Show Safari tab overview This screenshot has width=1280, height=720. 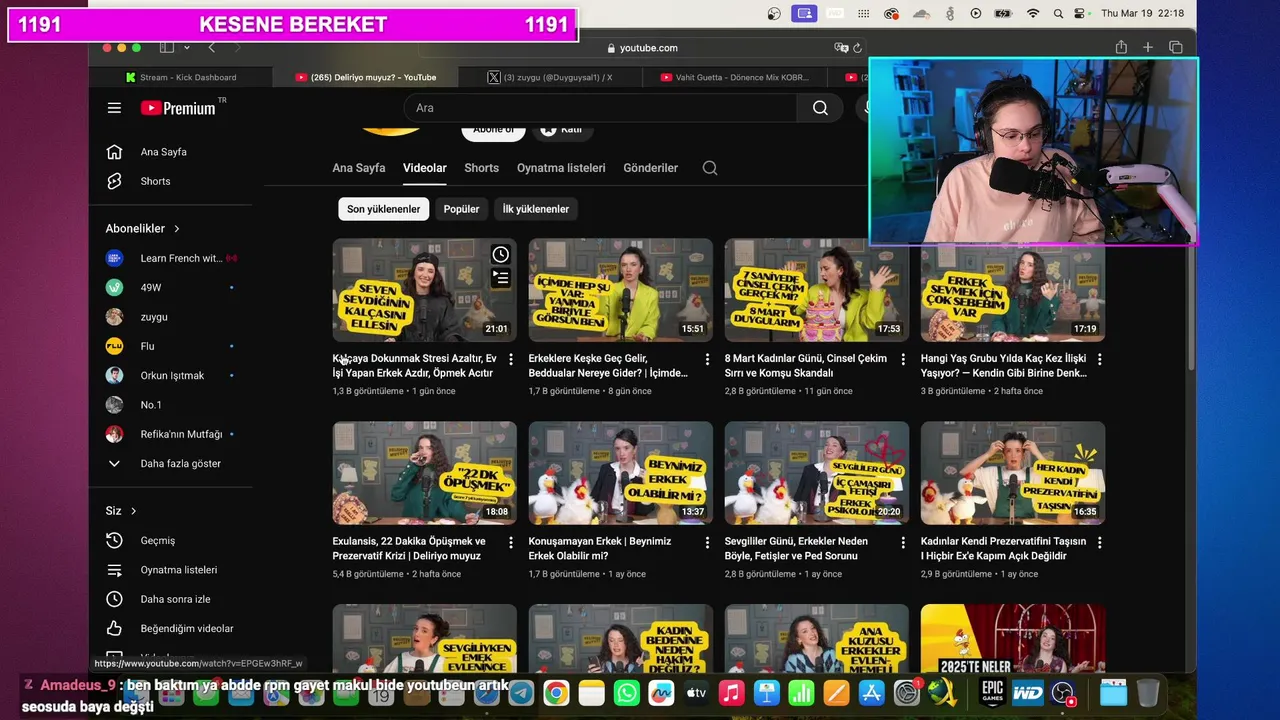1176,47
